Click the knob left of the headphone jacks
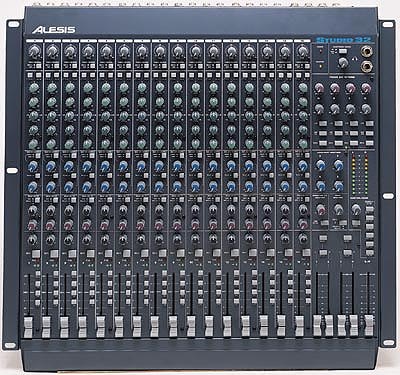400x375 pixels. pyautogui.click(x=343, y=62)
